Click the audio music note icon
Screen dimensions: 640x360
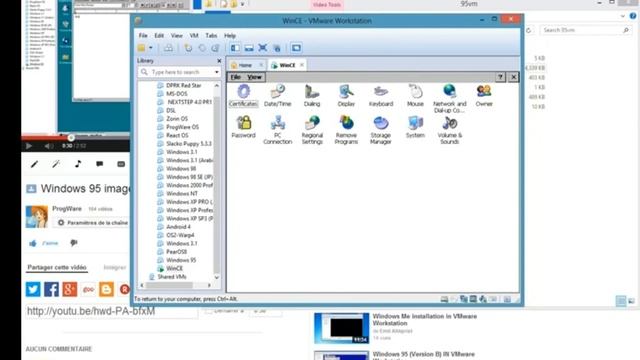click(78, 164)
